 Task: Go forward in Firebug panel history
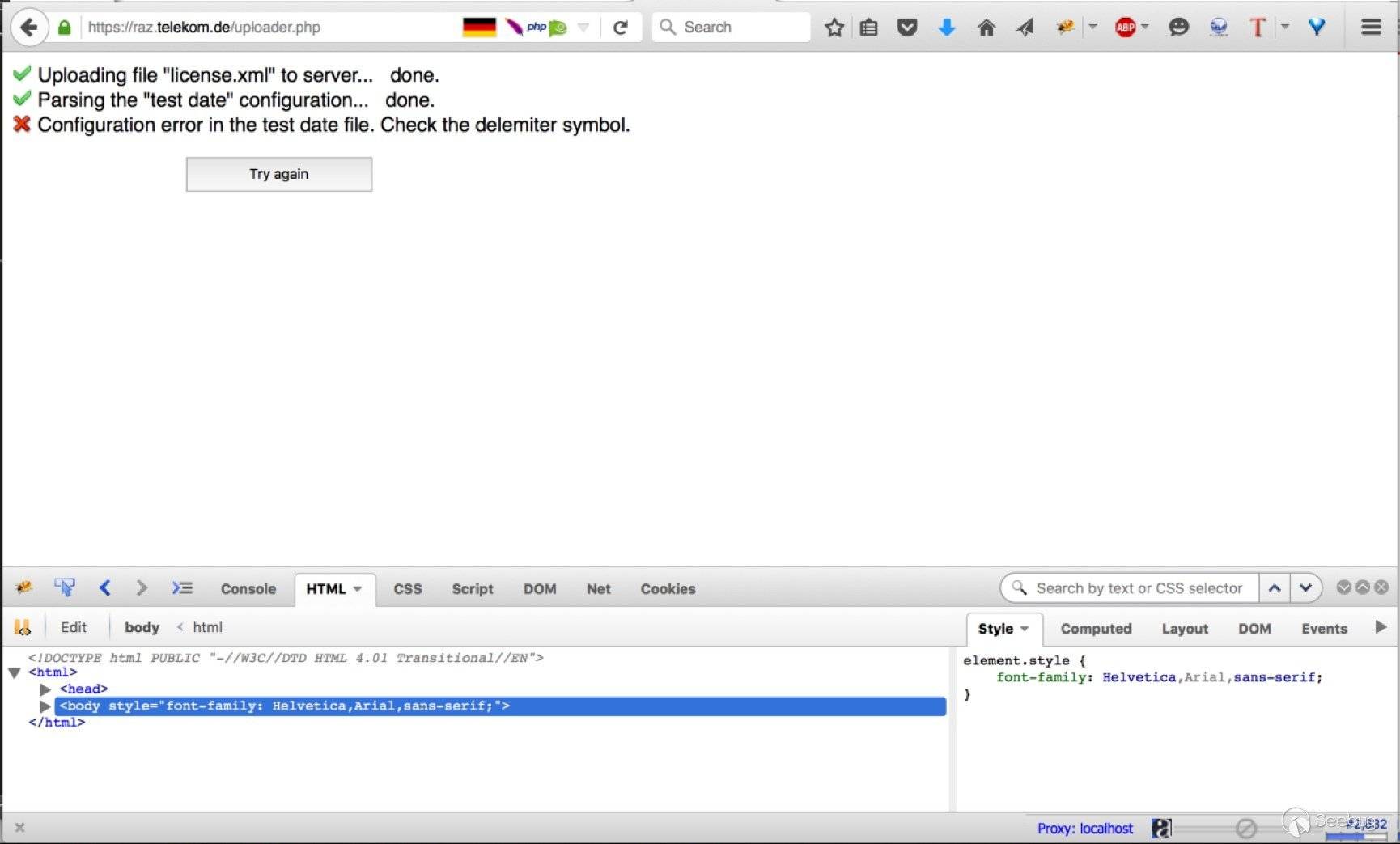tap(142, 588)
